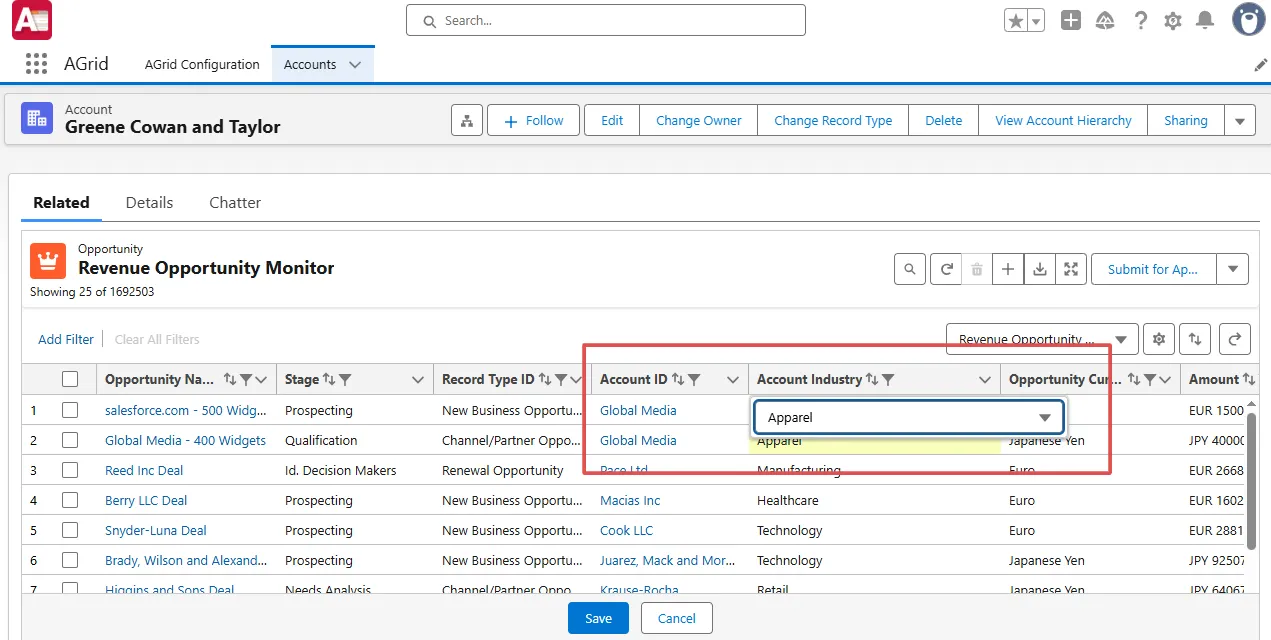
Task: Switch to the Details tab
Action: pyautogui.click(x=149, y=202)
